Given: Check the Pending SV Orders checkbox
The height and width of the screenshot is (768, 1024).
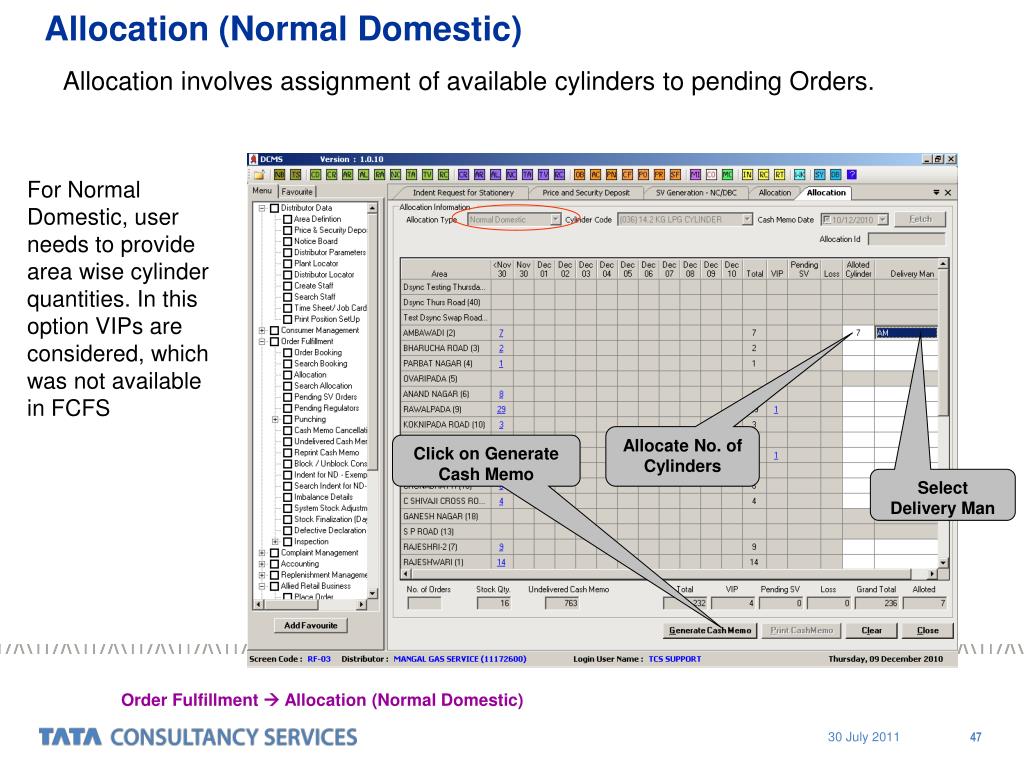Looking at the screenshot, I should point(287,397).
